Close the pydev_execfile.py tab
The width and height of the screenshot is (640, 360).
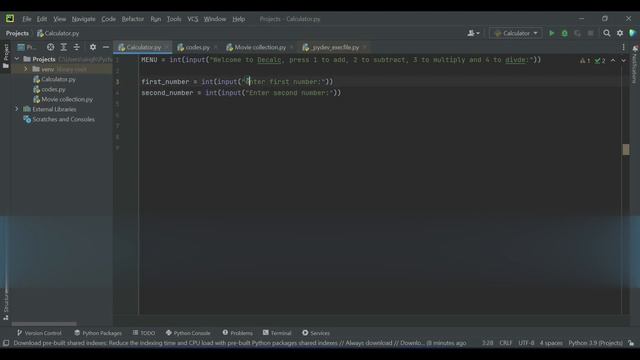coord(364,47)
